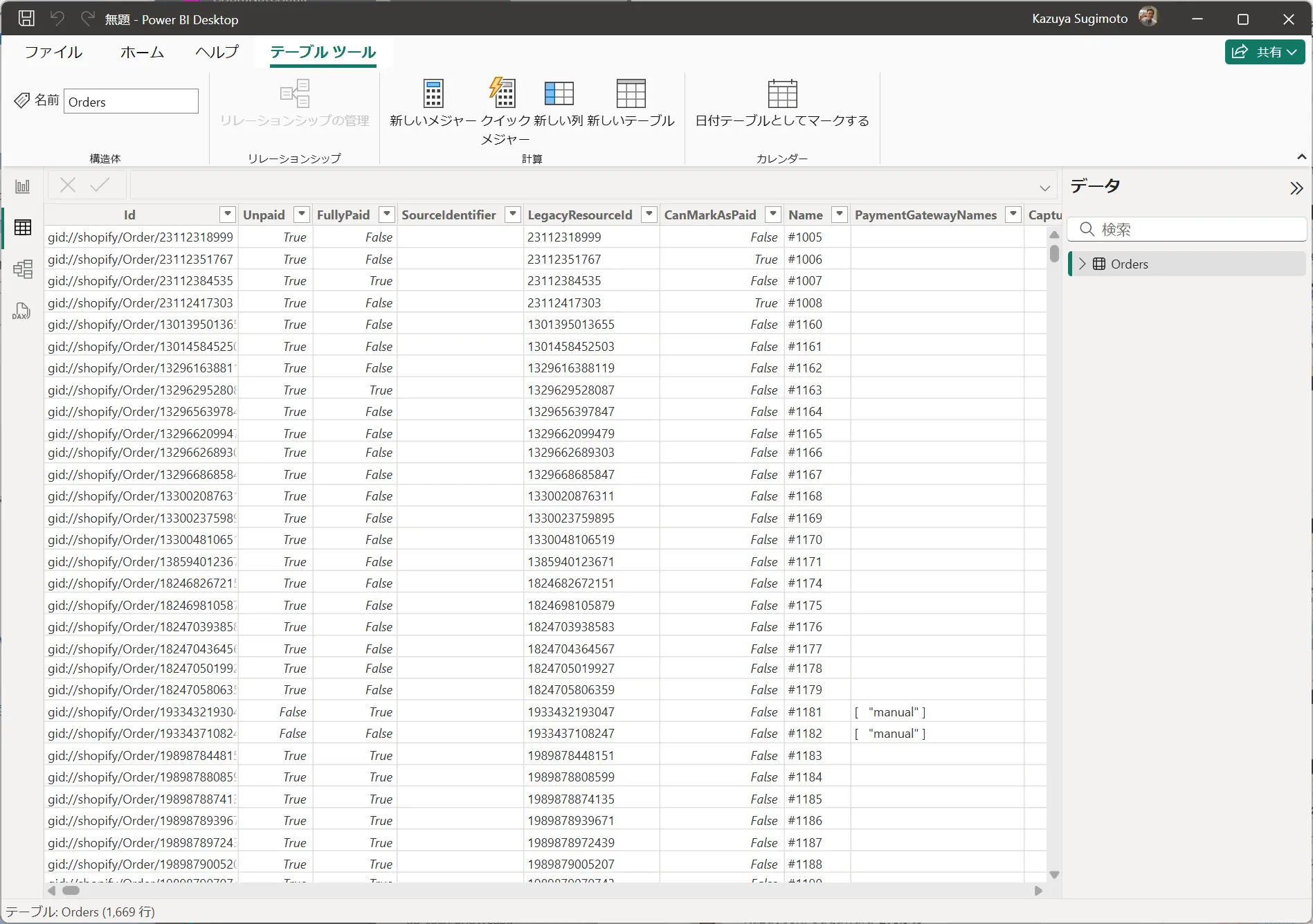Image resolution: width=1313 pixels, height=924 pixels.
Task: Add a new column via ribbon icon
Action: point(559,94)
